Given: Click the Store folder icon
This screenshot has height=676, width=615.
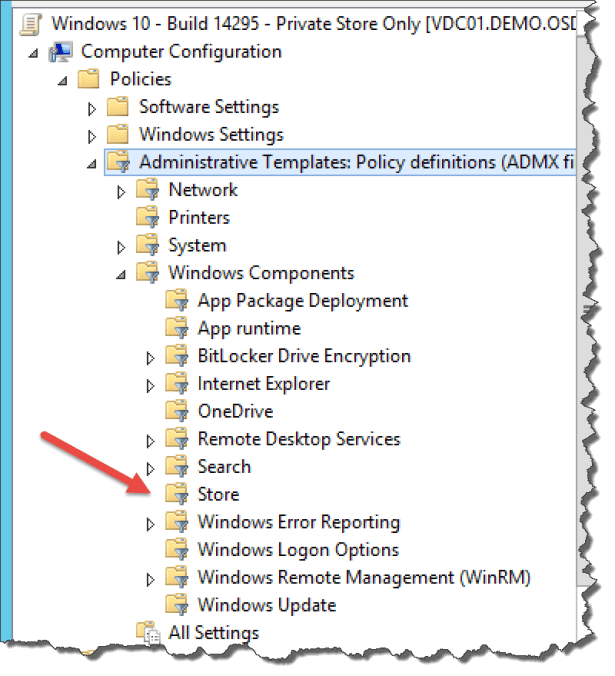Looking at the screenshot, I should [177, 494].
